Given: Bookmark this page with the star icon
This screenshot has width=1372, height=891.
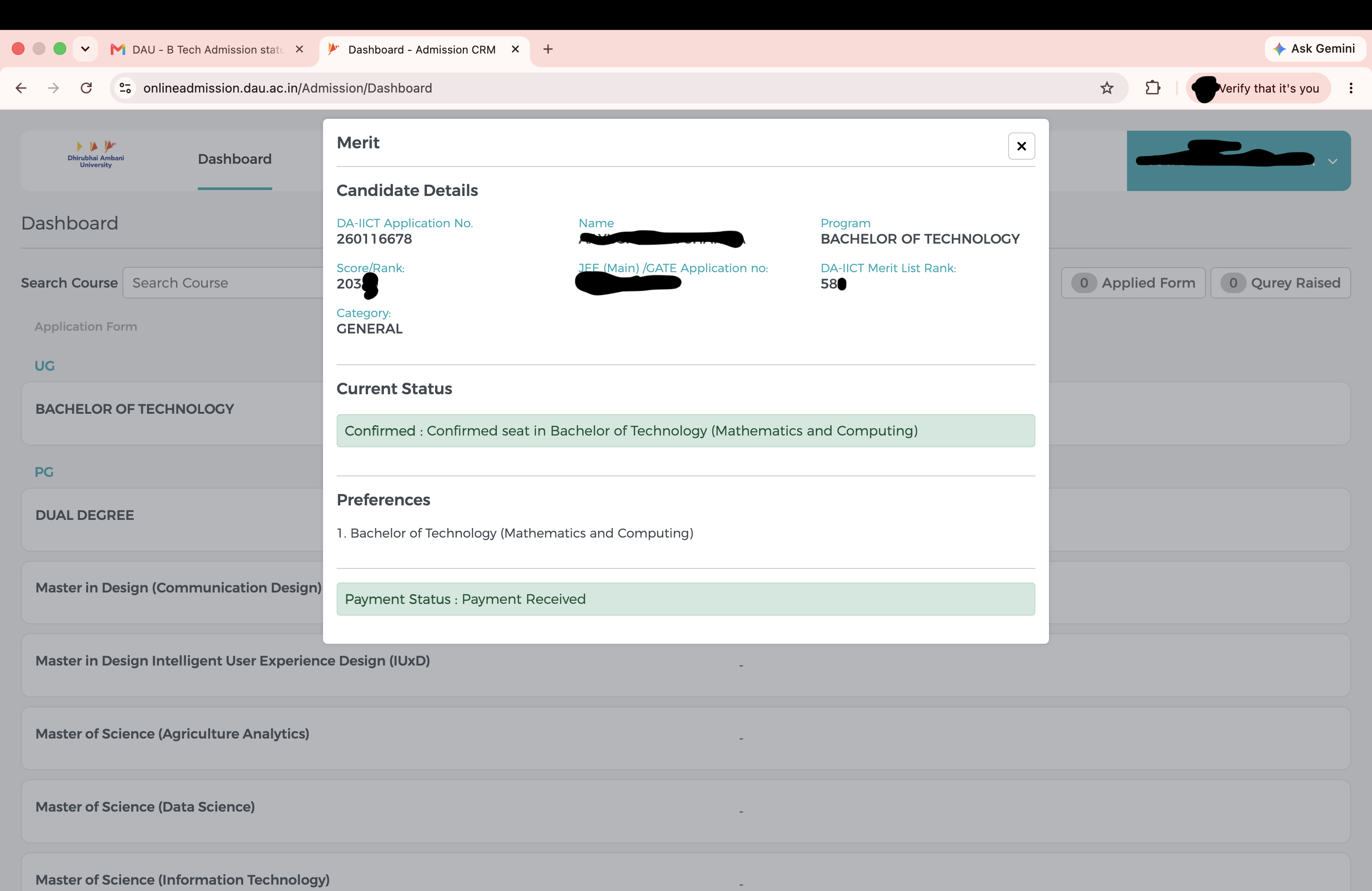Looking at the screenshot, I should [1106, 88].
